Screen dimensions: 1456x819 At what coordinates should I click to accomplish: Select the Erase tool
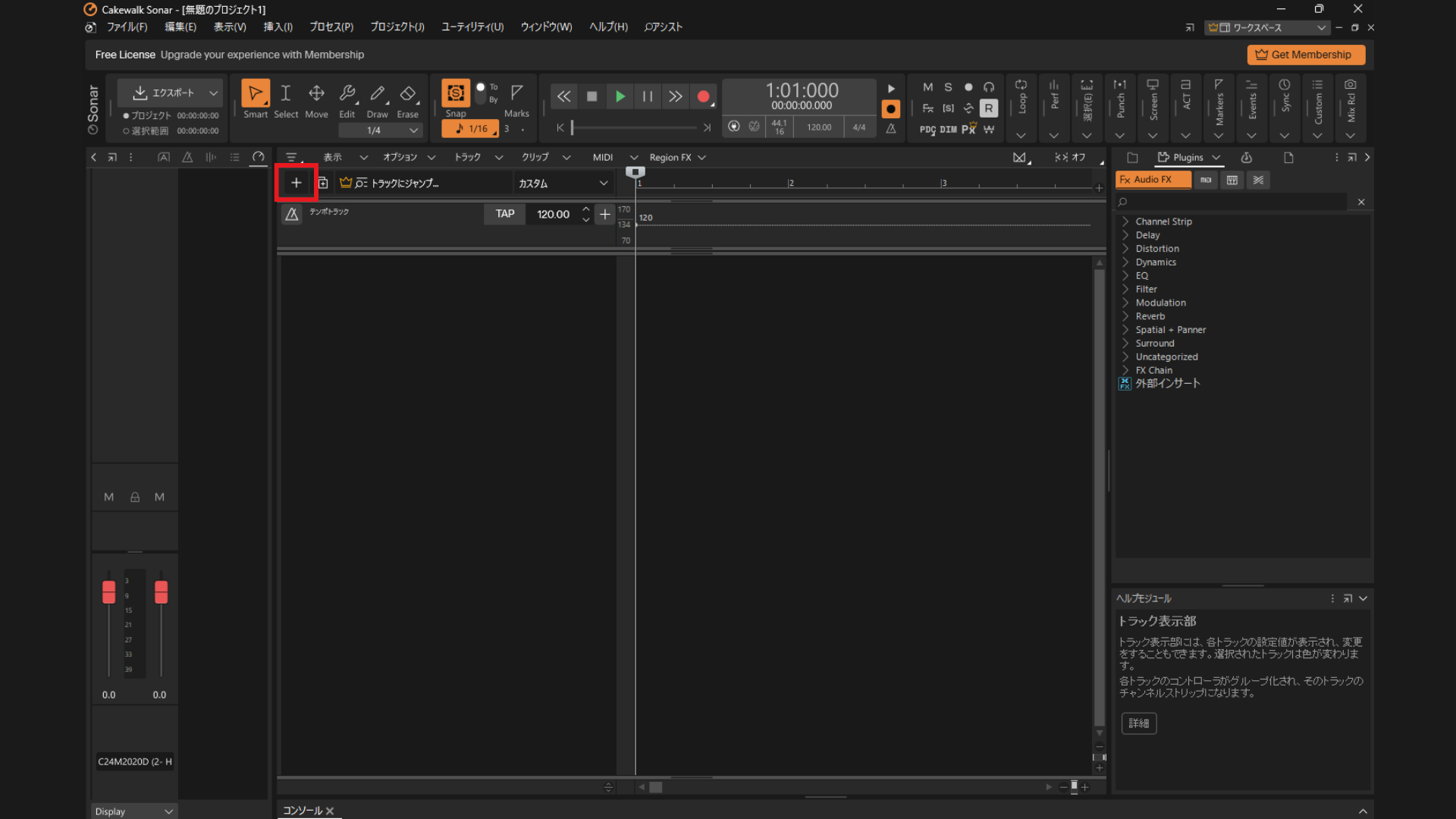[407, 94]
